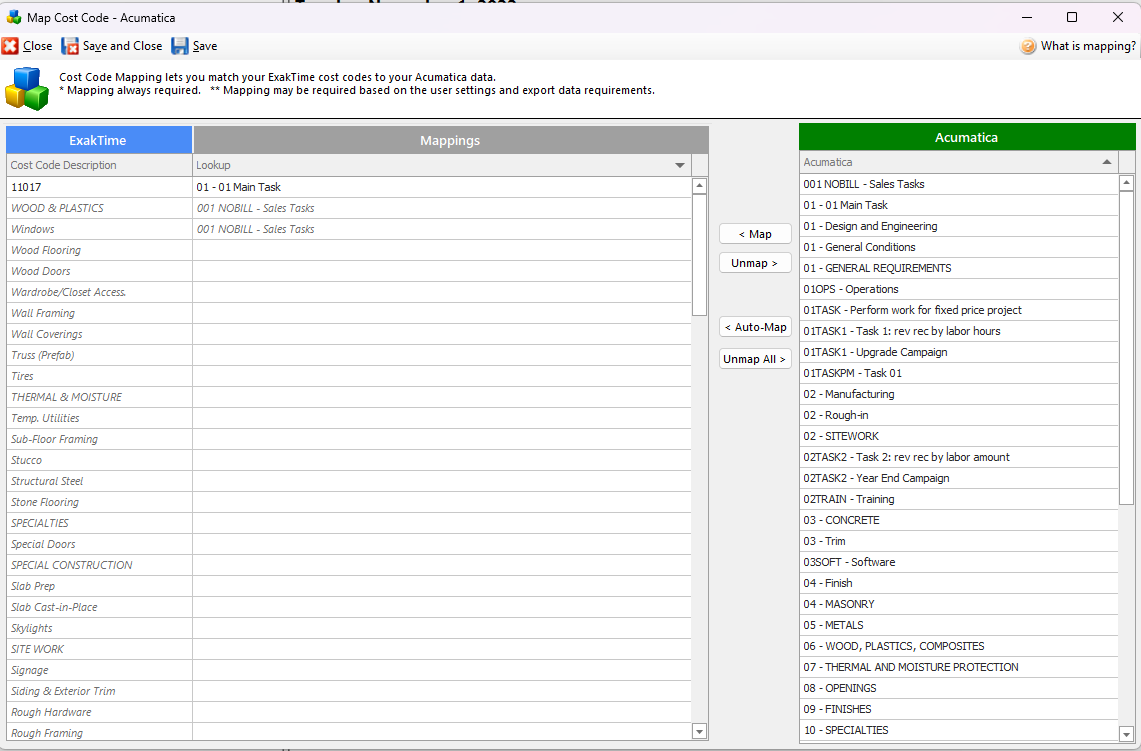Select the Cost Code Description header
This screenshot has height=751, width=1141.
click(x=100, y=165)
